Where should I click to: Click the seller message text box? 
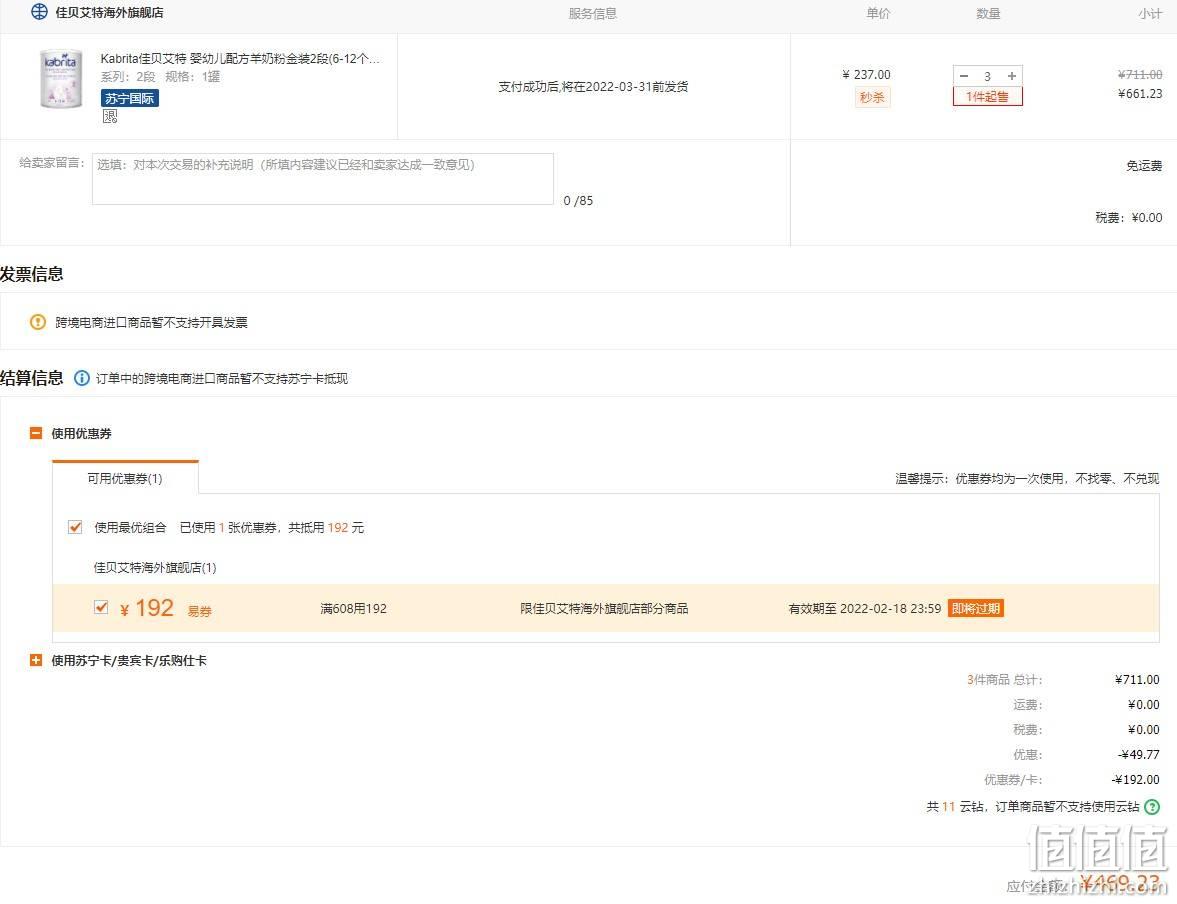point(323,179)
